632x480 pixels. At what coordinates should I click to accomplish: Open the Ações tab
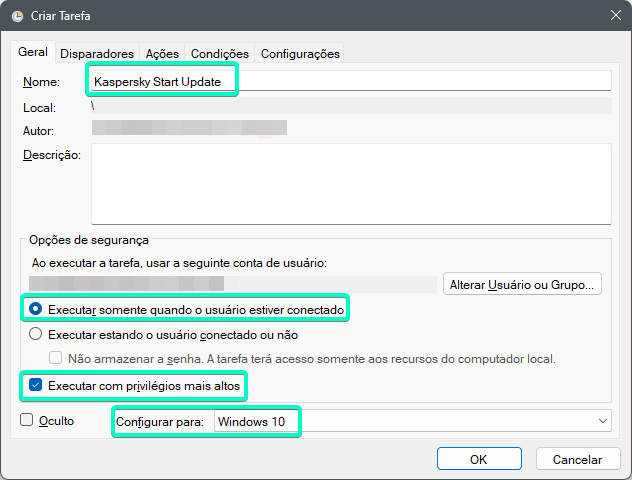pos(162,54)
